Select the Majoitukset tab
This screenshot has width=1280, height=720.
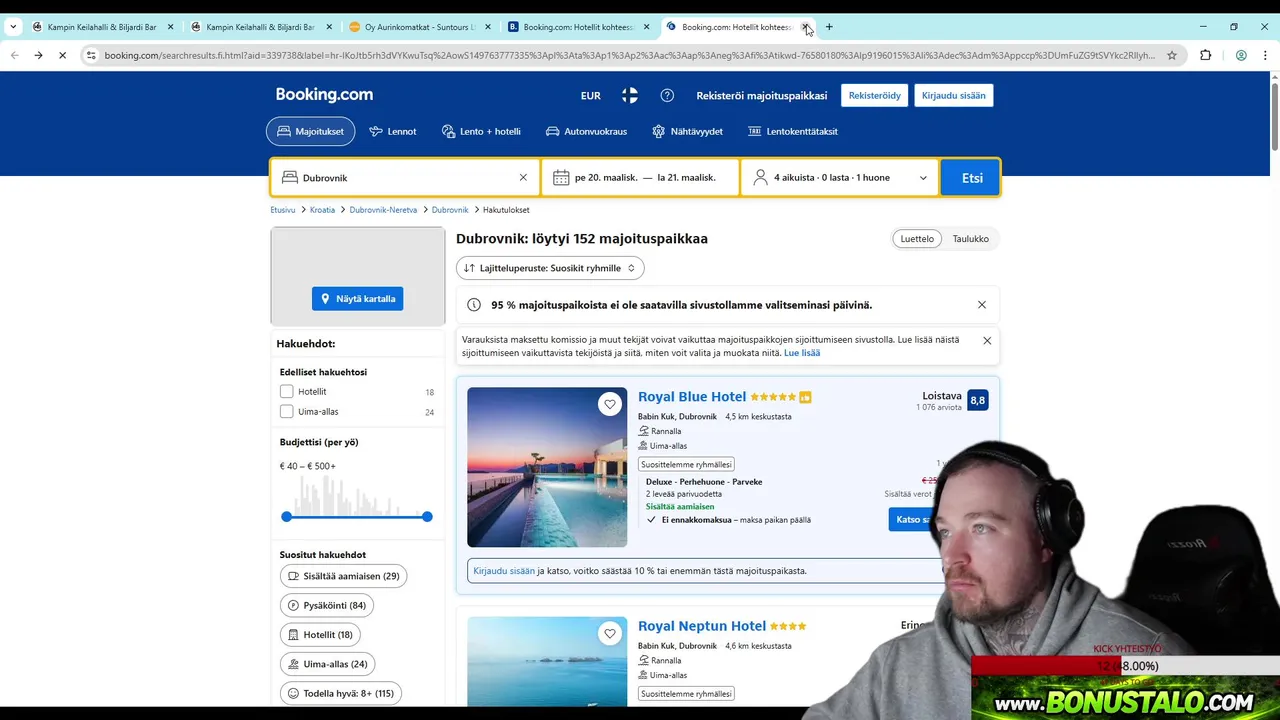point(310,131)
